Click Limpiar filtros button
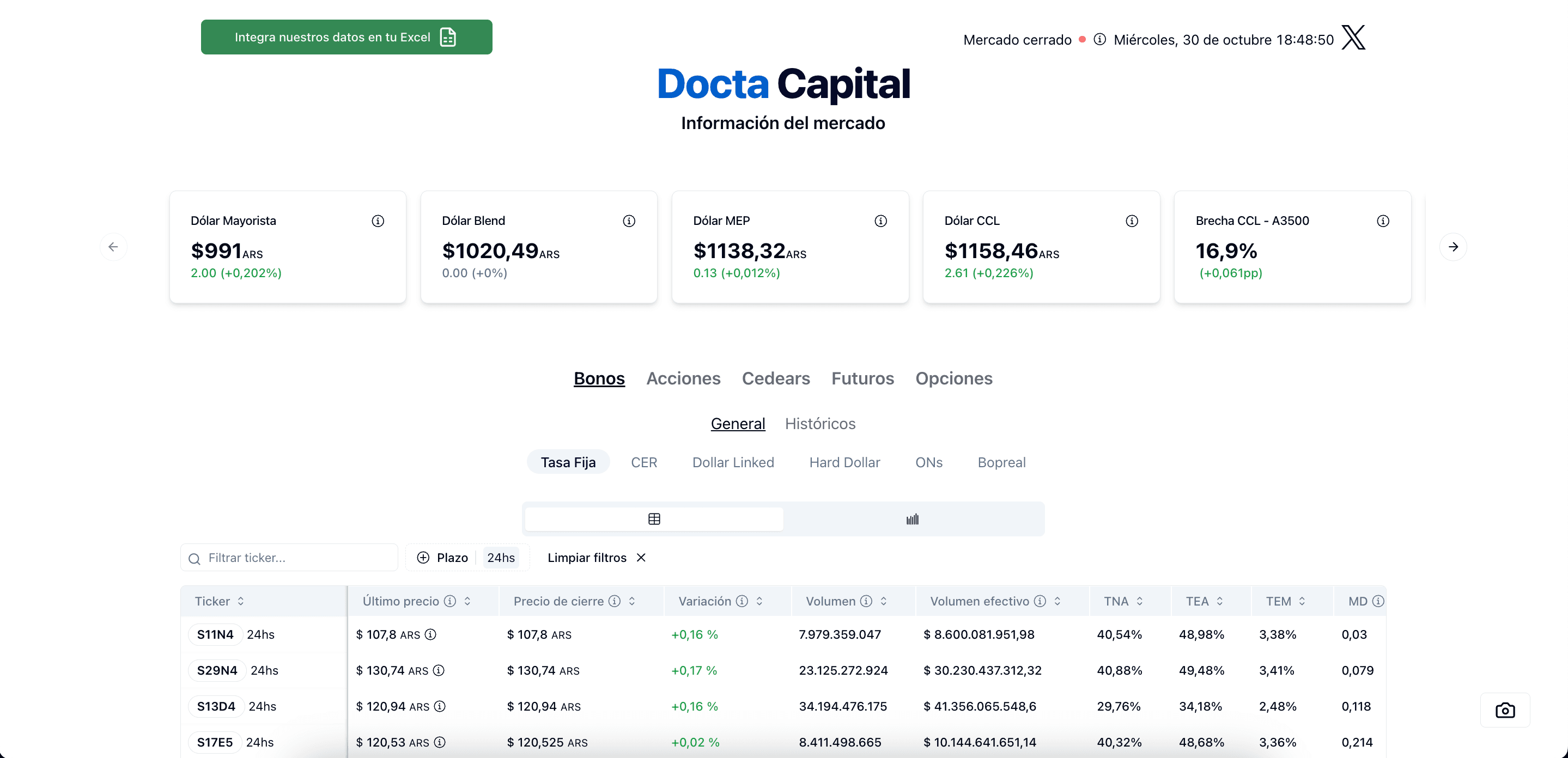 (x=597, y=557)
